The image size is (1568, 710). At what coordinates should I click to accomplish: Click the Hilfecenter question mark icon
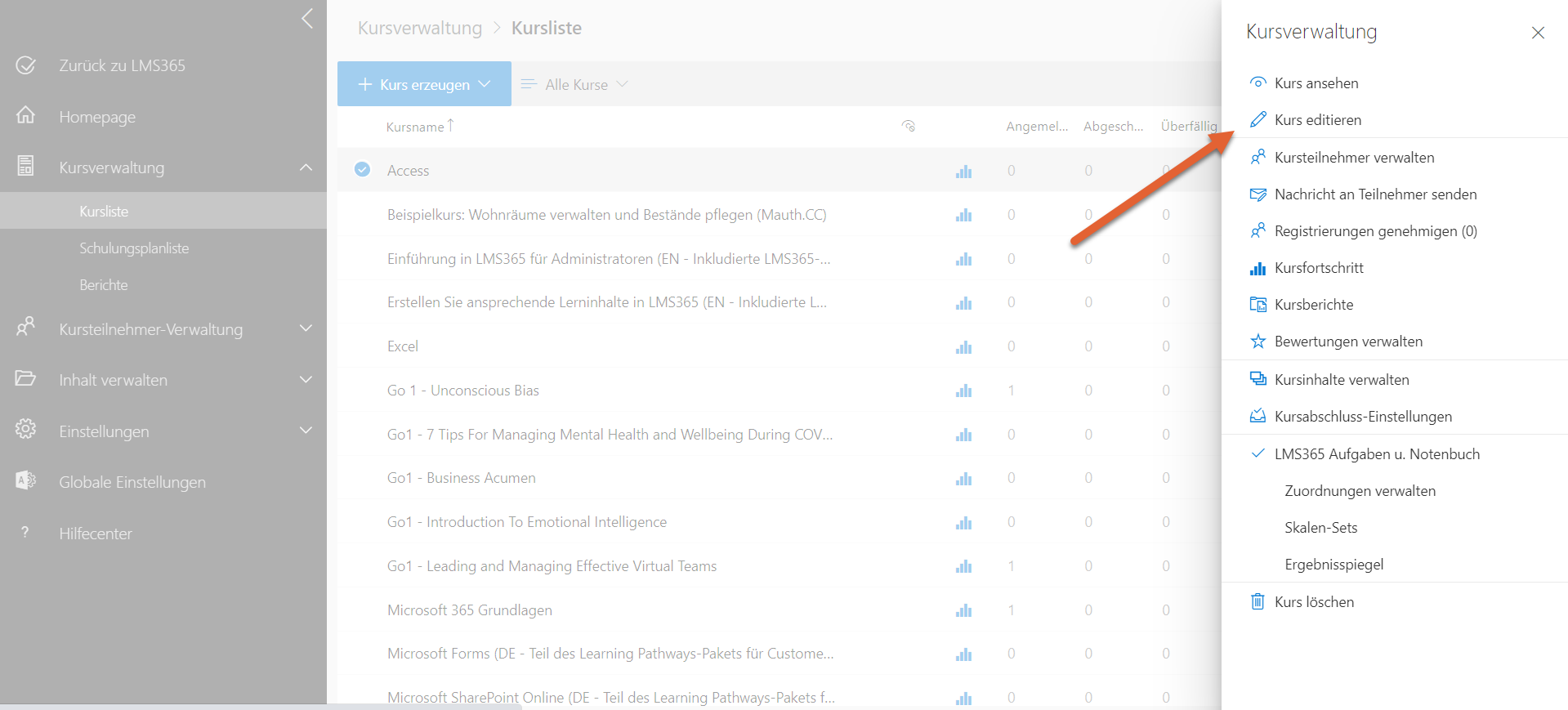[x=25, y=533]
